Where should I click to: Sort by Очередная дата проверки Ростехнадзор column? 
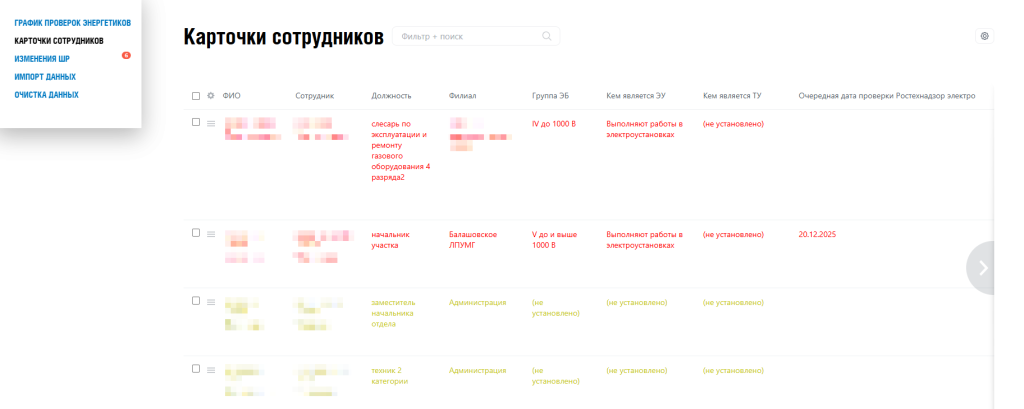tap(887, 96)
